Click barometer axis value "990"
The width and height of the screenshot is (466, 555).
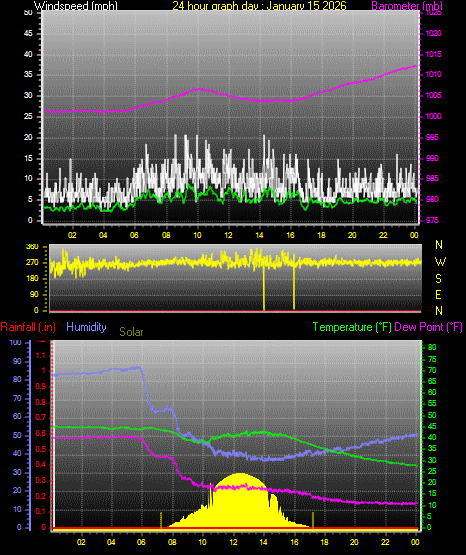[432, 158]
